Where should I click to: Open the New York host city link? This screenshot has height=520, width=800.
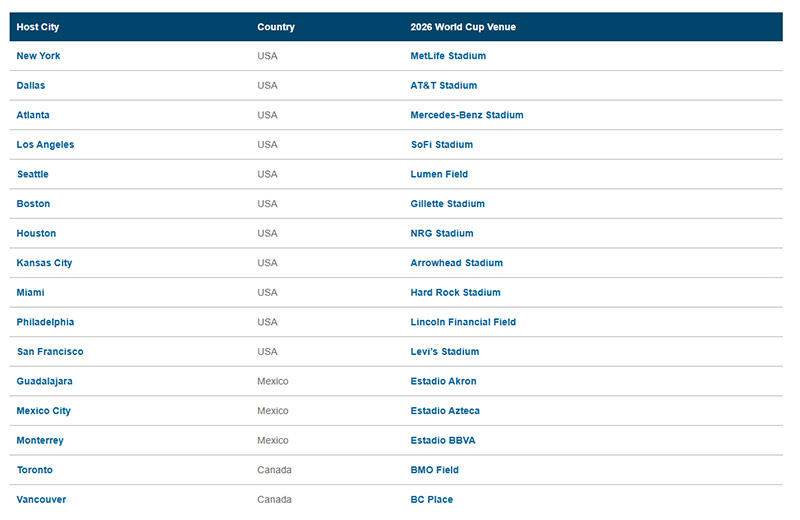tap(38, 56)
